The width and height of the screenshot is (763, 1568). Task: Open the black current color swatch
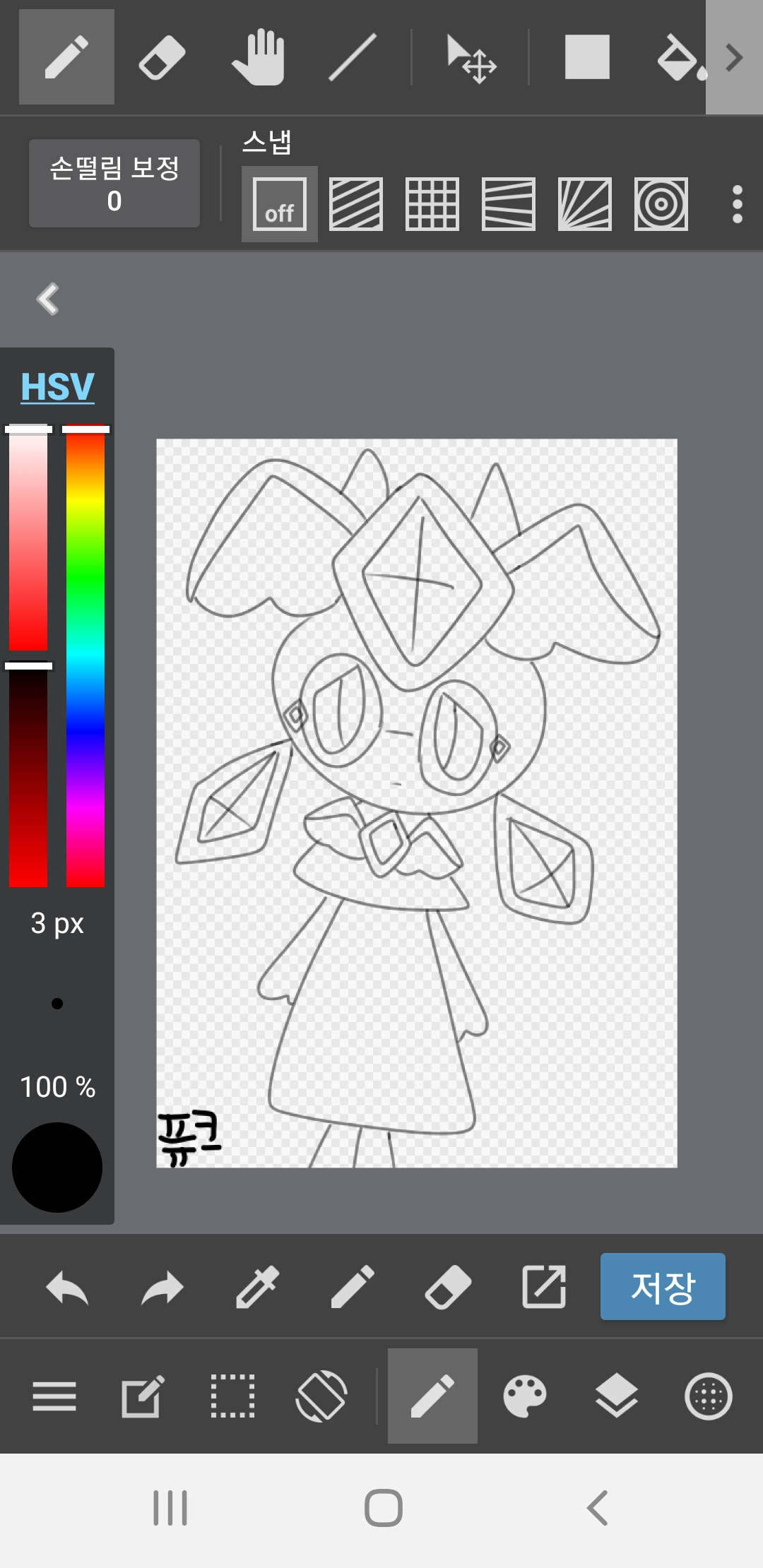[x=57, y=1168]
